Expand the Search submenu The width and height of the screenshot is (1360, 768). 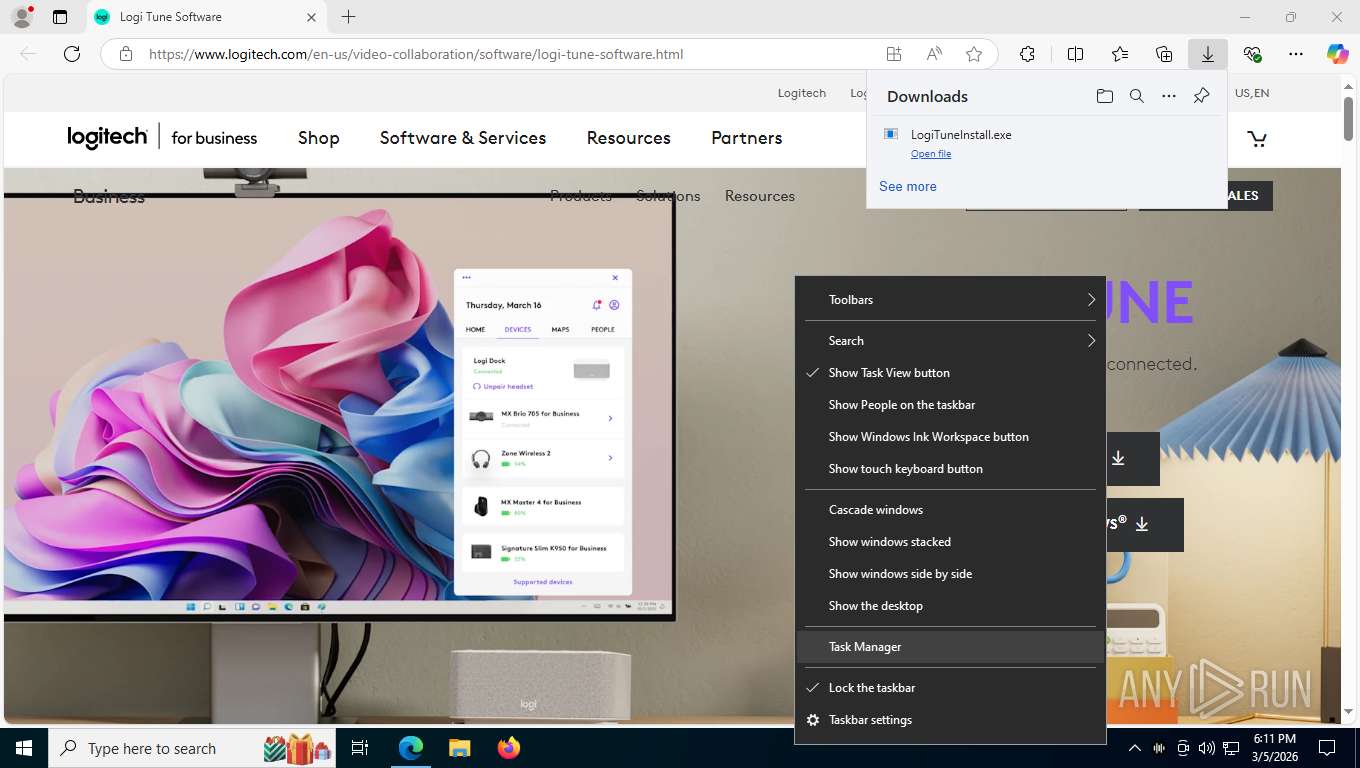(x=950, y=341)
